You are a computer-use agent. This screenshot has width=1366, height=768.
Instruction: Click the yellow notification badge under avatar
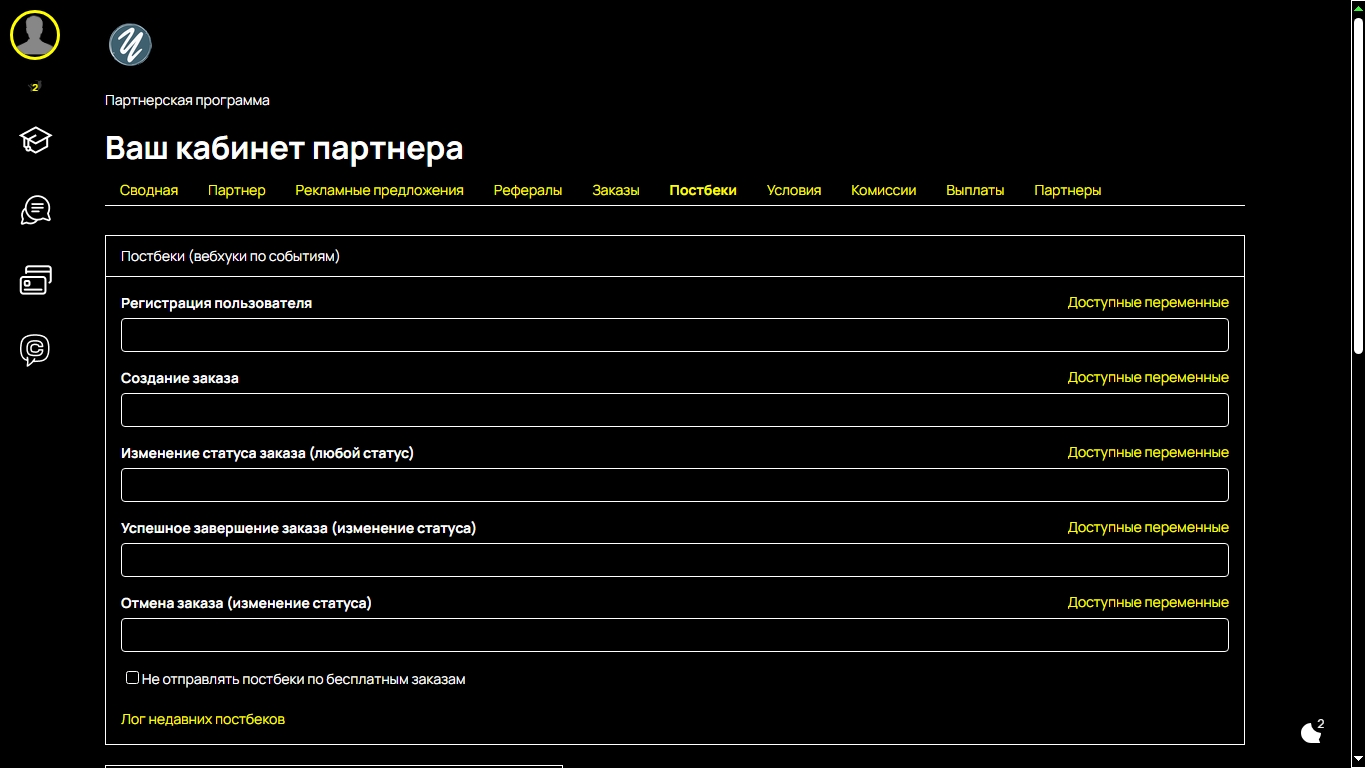pyautogui.click(x=35, y=88)
